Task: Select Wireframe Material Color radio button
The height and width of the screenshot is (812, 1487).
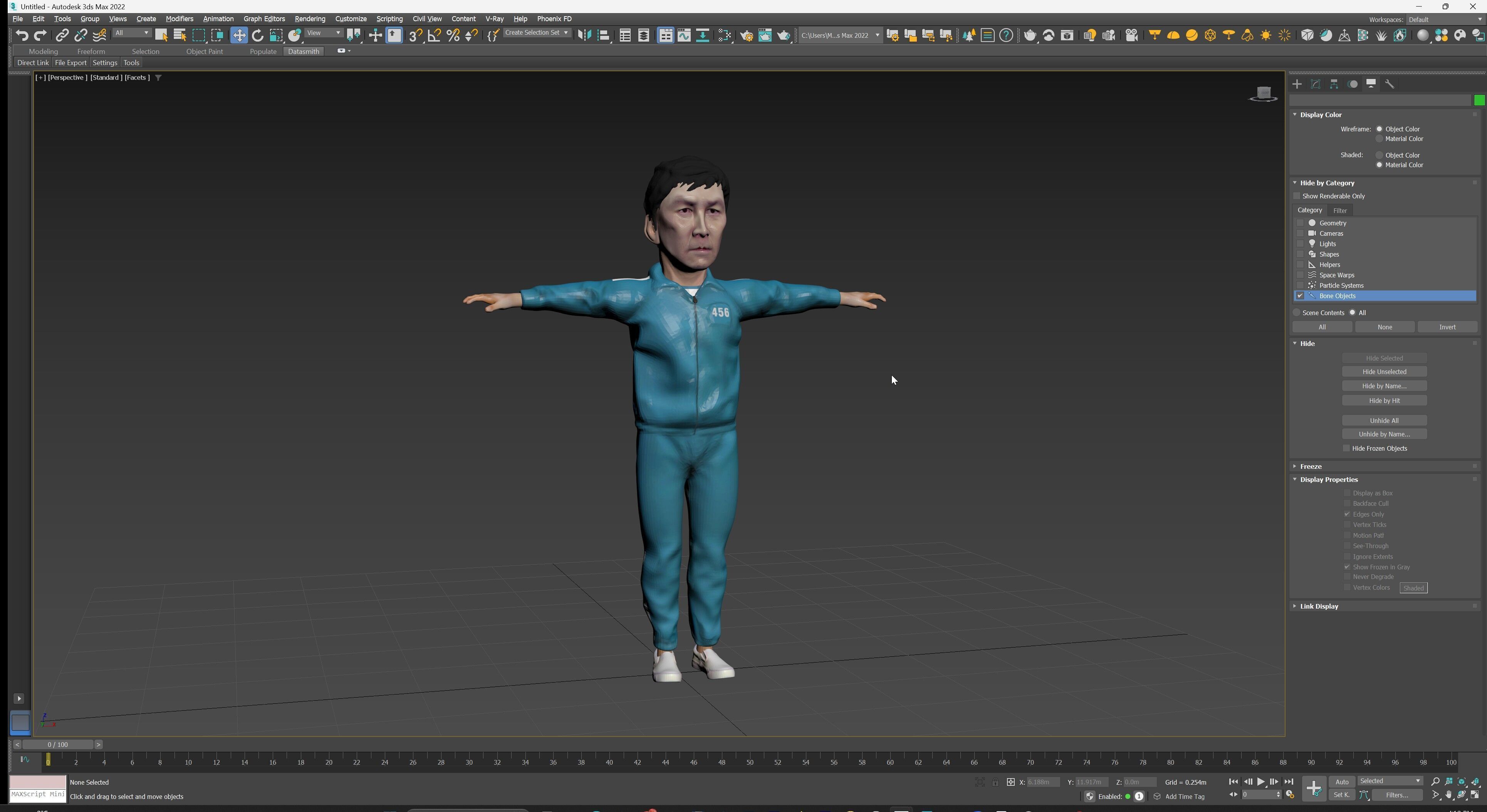Action: [x=1379, y=139]
